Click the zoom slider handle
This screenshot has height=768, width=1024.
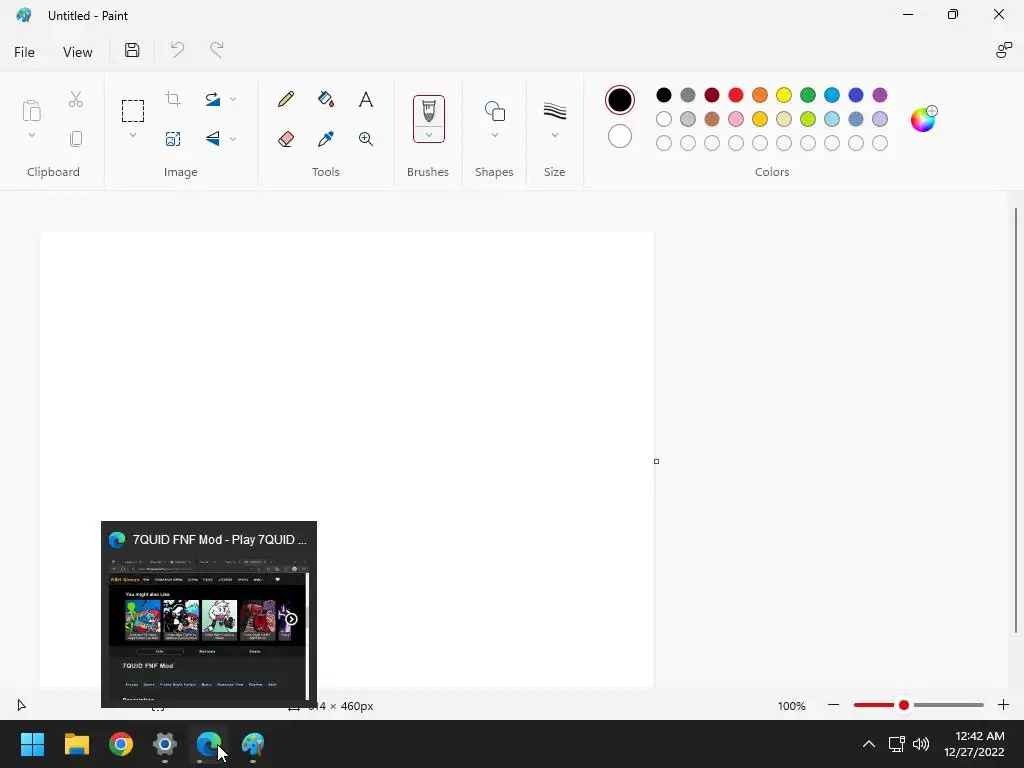(904, 705)
